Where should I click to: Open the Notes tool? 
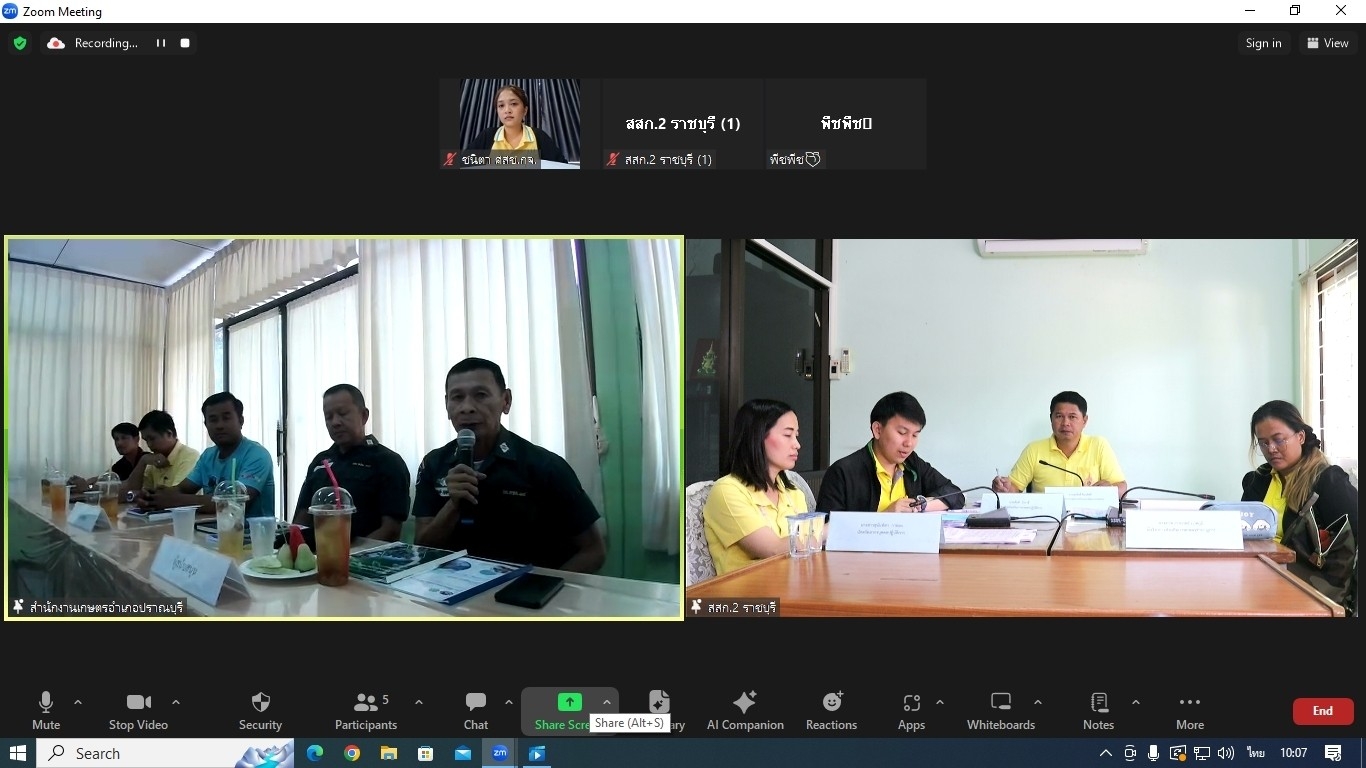click(x=1098, y=710)
